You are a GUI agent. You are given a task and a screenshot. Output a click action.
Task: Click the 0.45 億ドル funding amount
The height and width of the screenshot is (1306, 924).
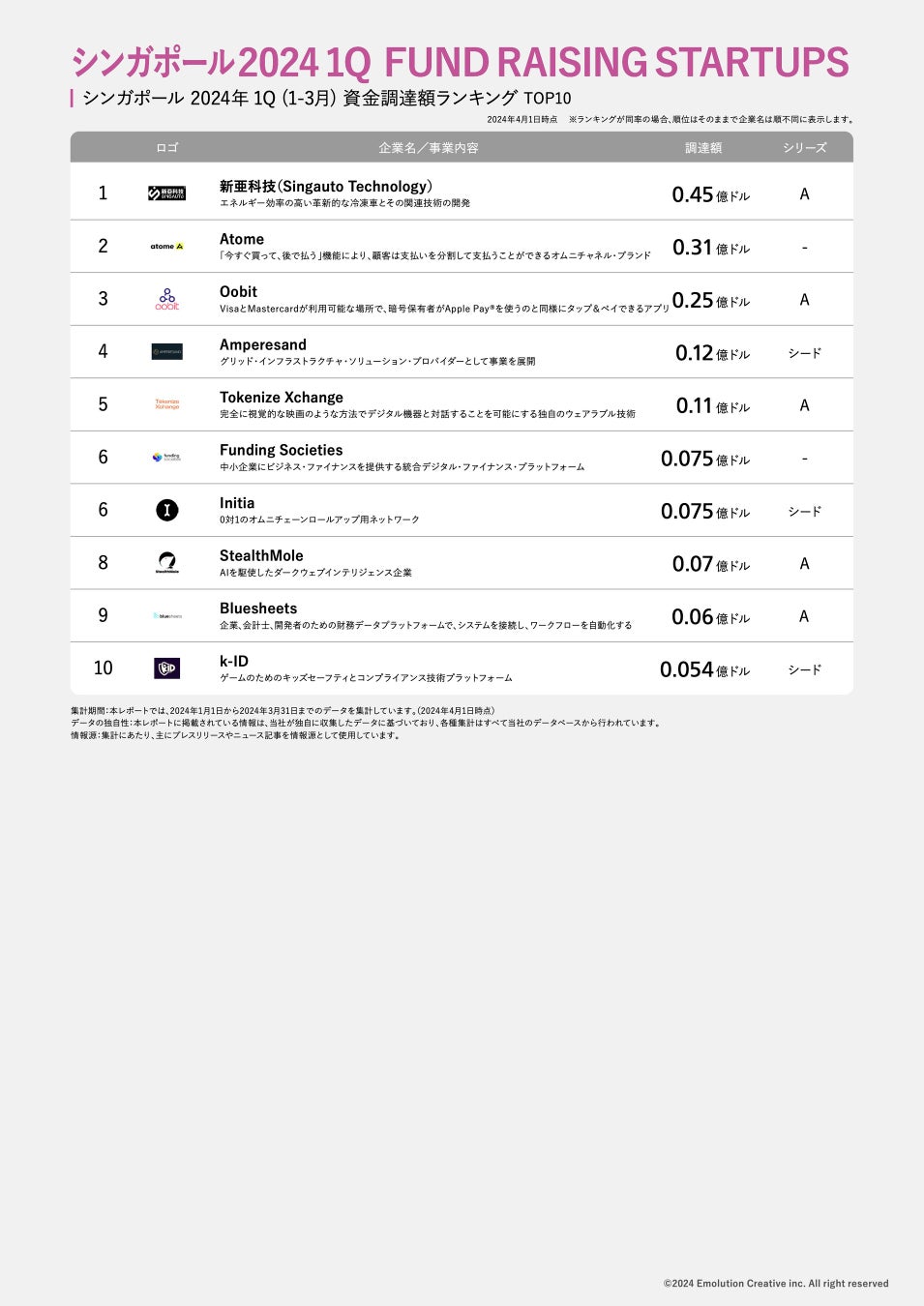(710, 194)
